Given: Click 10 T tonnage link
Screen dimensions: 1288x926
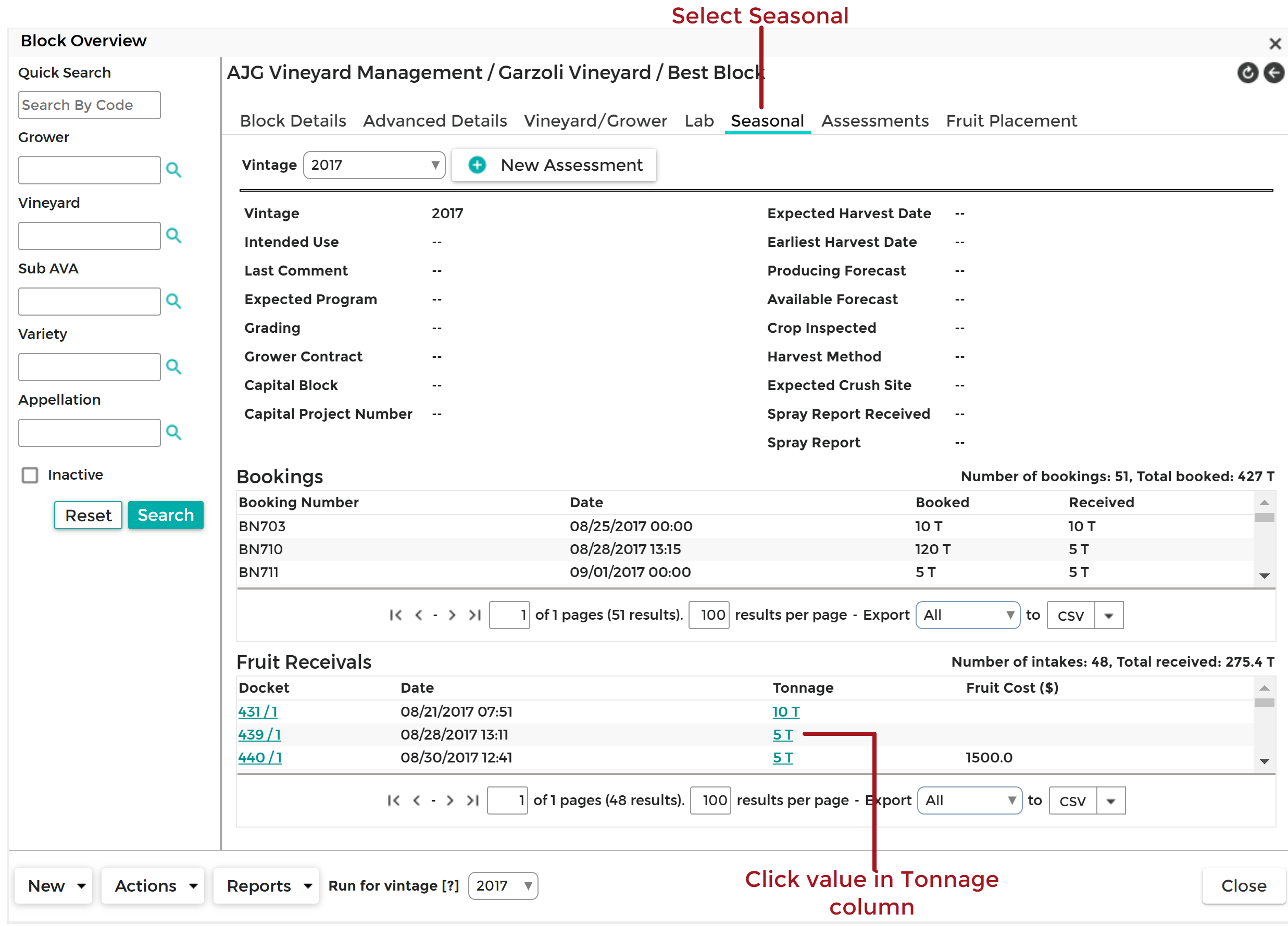Looking at the screenshot, I should pyautogui.click(x=786, y=711).
